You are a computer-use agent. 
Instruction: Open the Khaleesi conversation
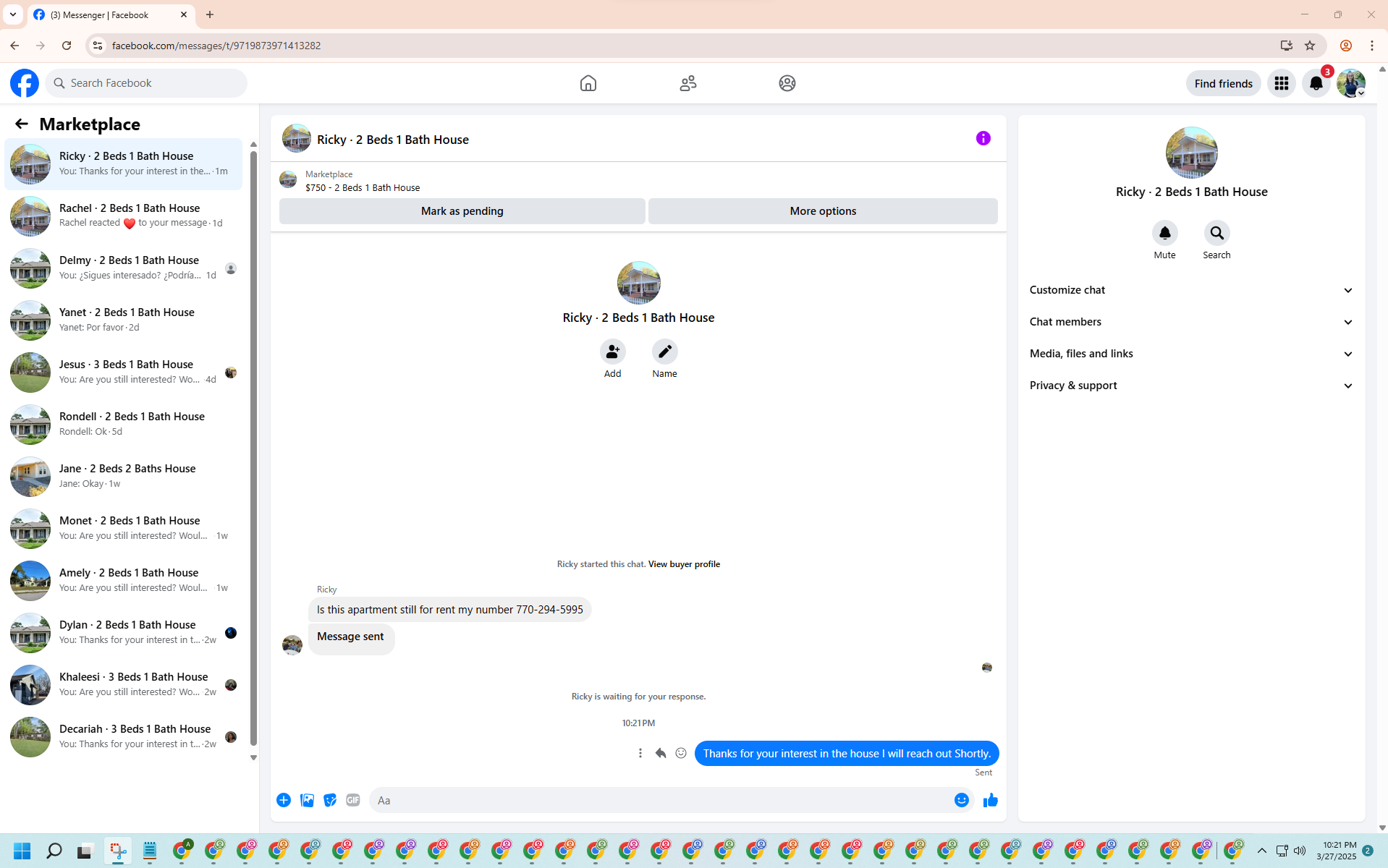pos(124,685)
